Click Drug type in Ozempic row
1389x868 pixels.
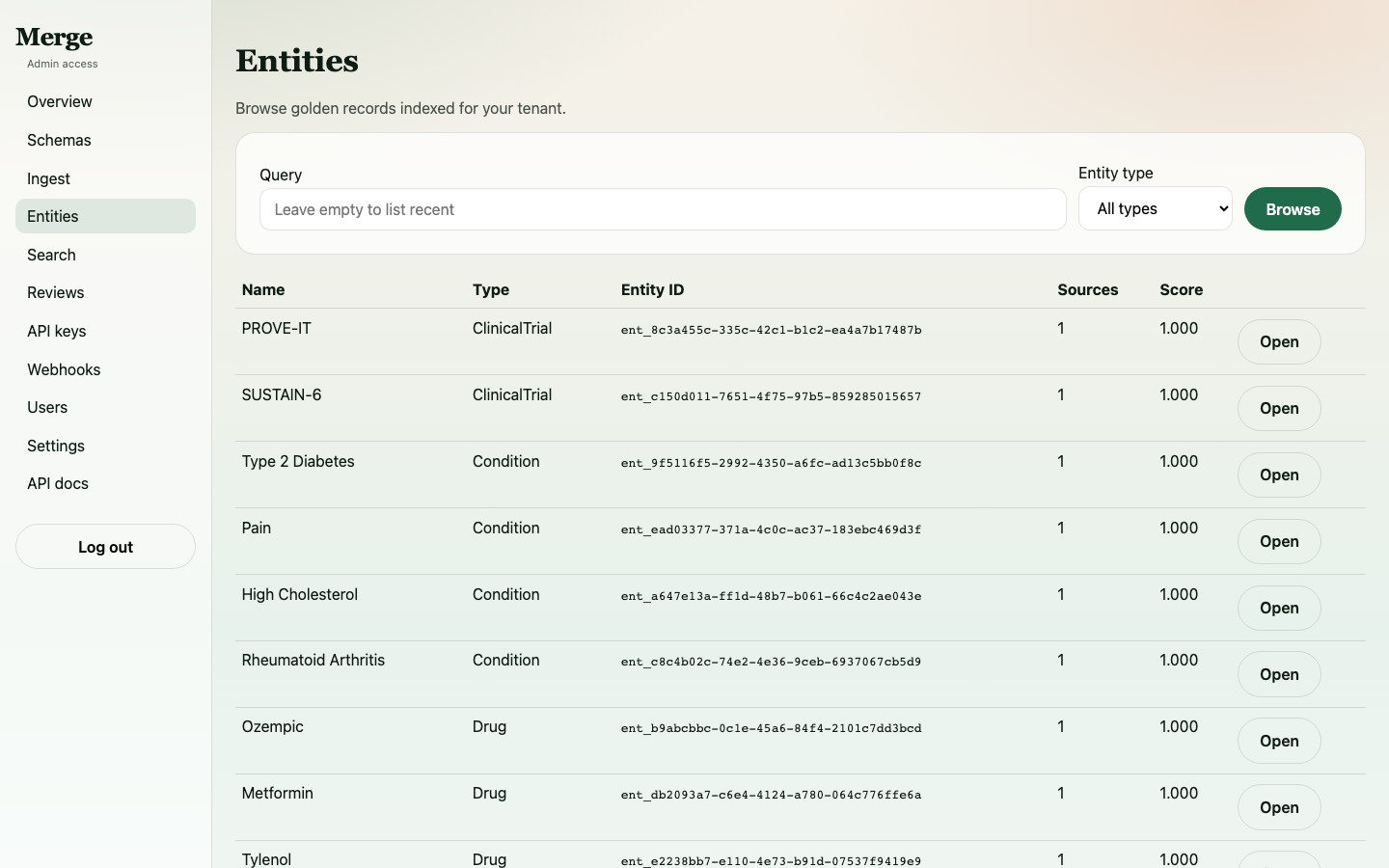(x=490, y=726)
